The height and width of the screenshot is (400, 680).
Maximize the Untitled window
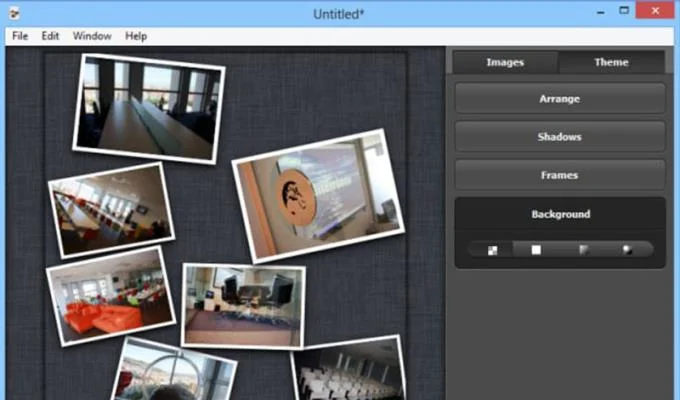point(624,11)
